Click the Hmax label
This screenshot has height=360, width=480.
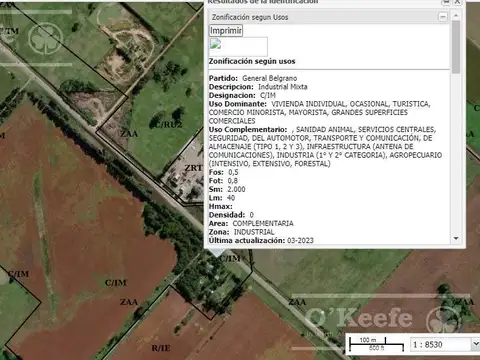[x=221, y=207]
